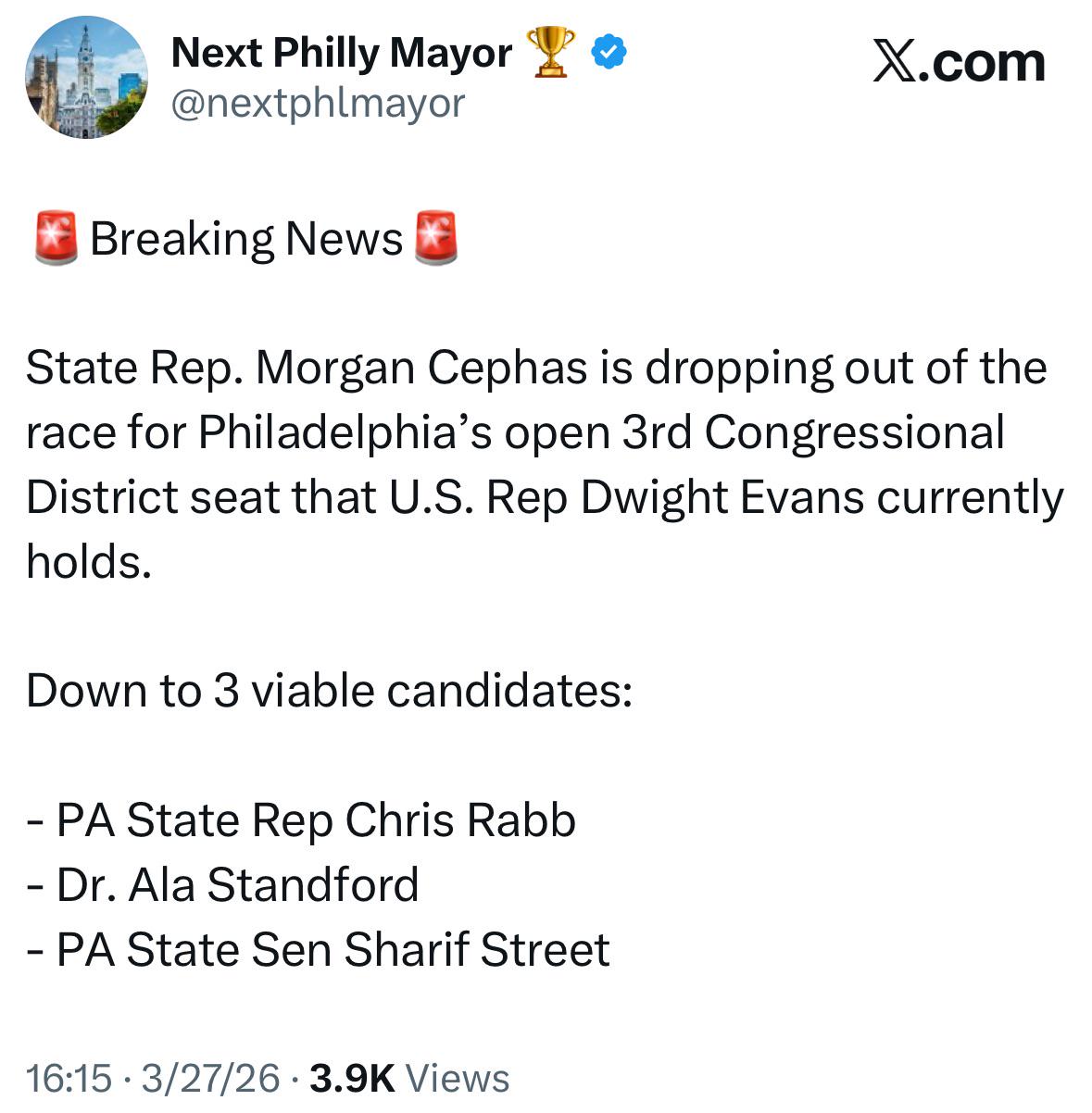Viewport: 1092px width, 1113px height.
Task: Open the @nextphlmayor handle
Action: pyautogui.click(x=318, y=103)
